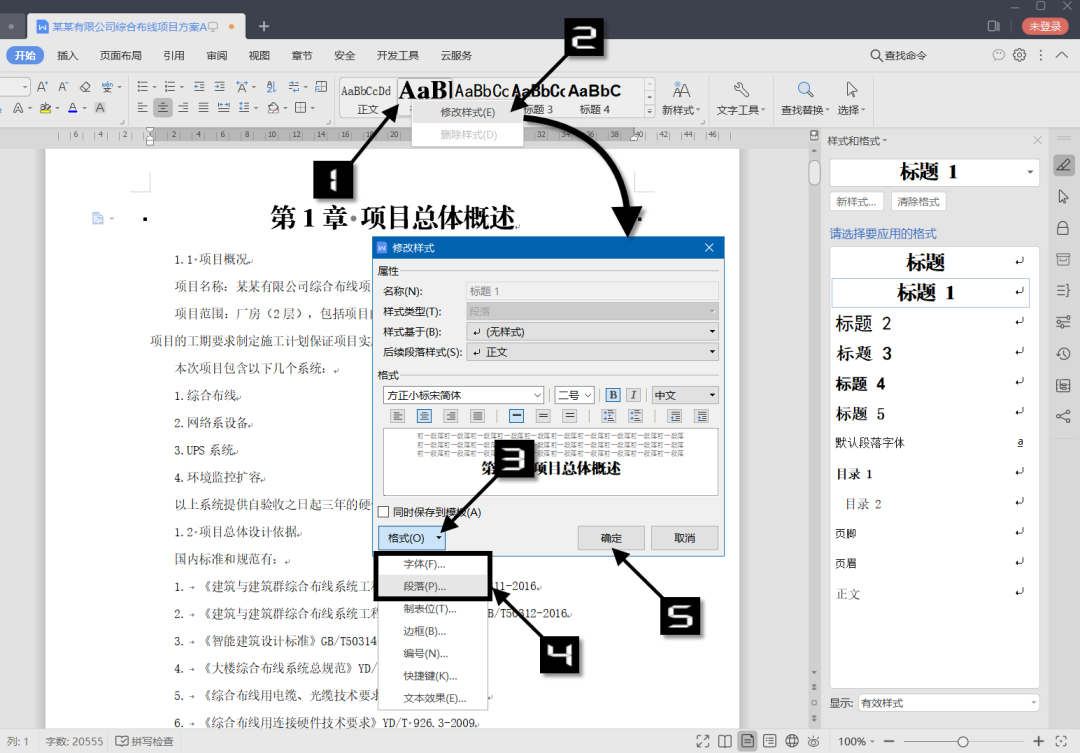The height and width of the screenshot is (753, 1080).
Task: Click 查找命令 search field
Action: coord(899,56)
